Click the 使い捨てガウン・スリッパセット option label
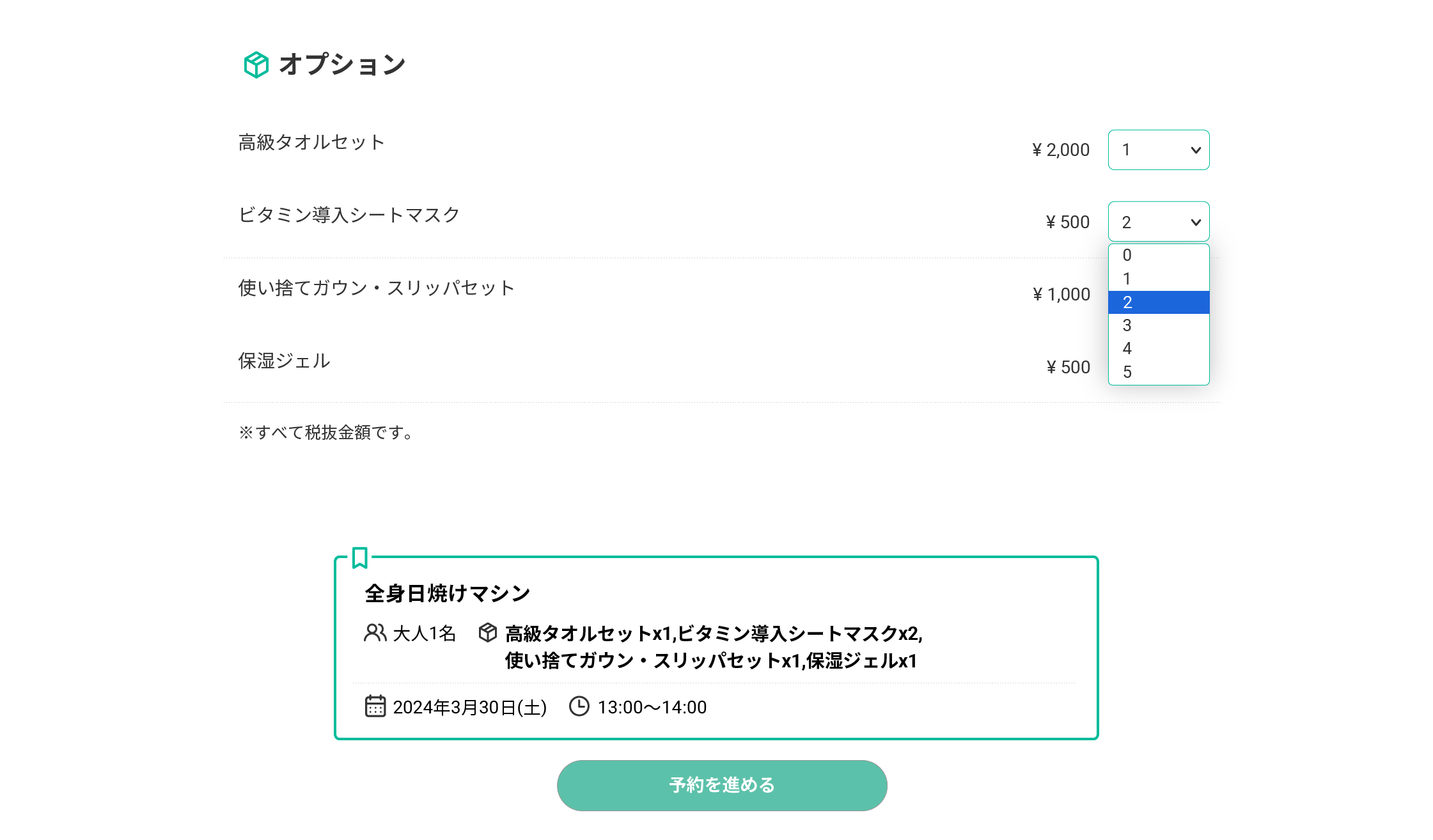 (376, 288)
